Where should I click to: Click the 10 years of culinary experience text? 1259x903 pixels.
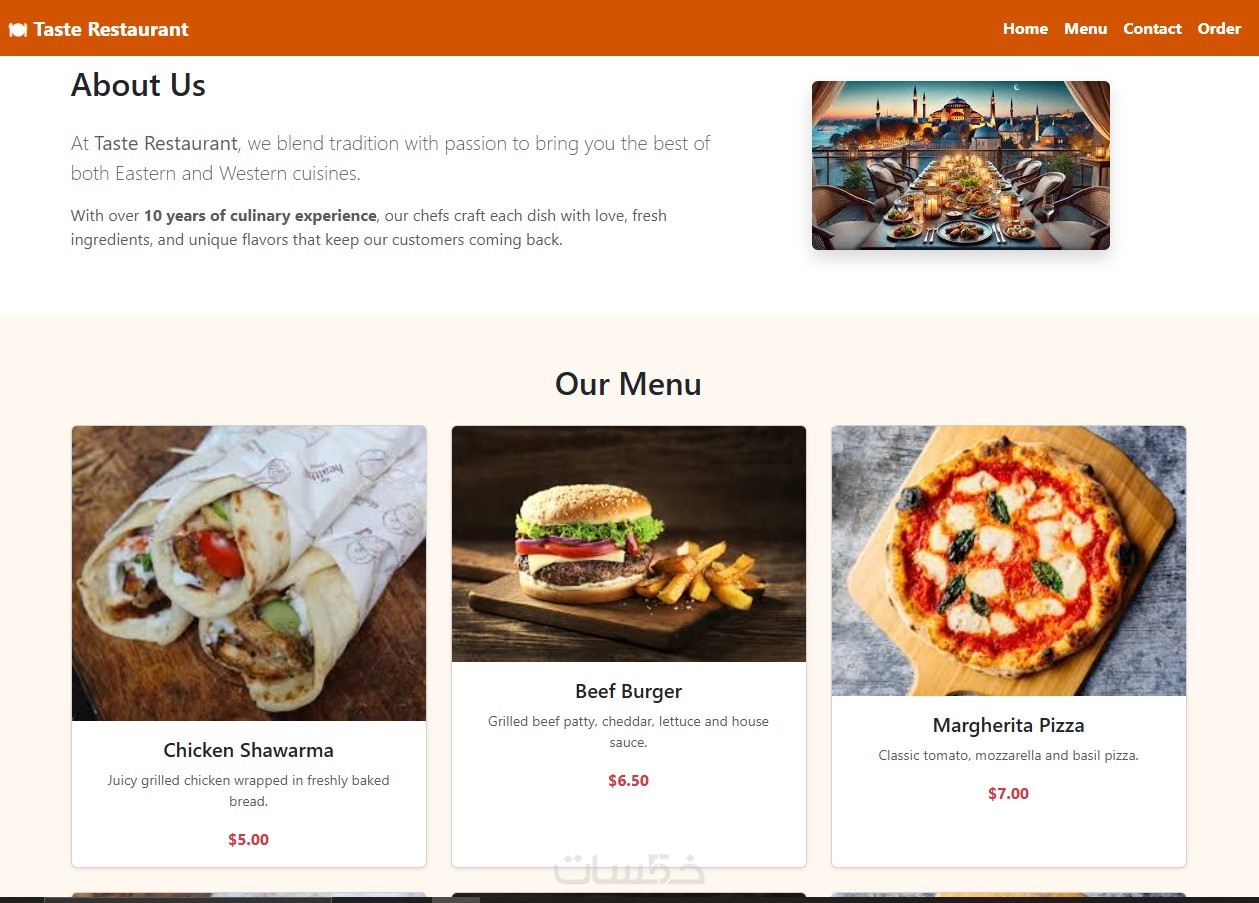click(x=260, y=215)
